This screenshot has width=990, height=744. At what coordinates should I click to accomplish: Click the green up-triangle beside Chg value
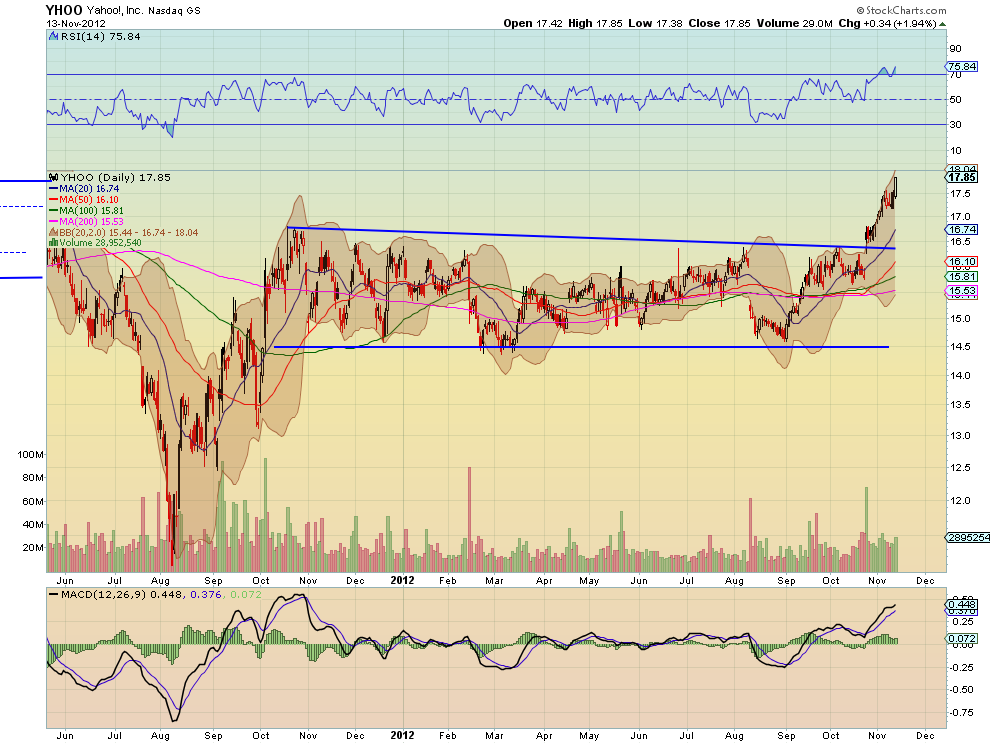tap(943, 24)
